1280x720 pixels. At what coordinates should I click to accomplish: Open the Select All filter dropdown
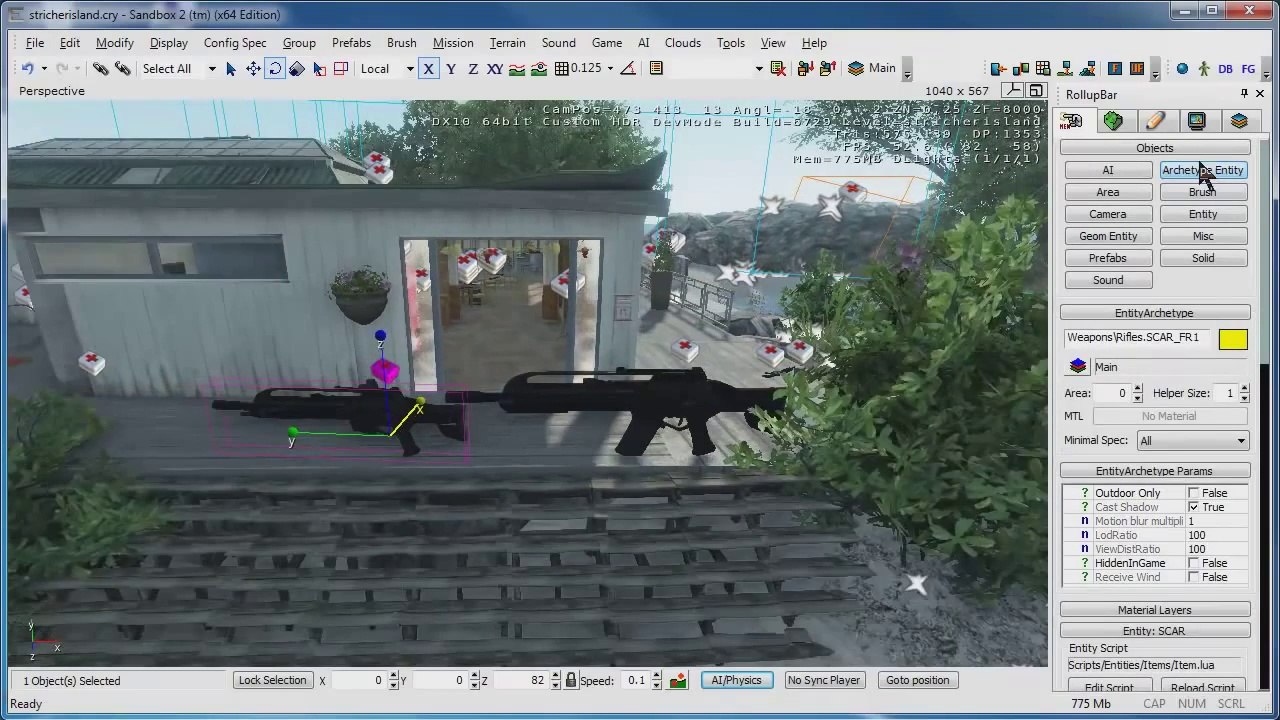point(211,69)
